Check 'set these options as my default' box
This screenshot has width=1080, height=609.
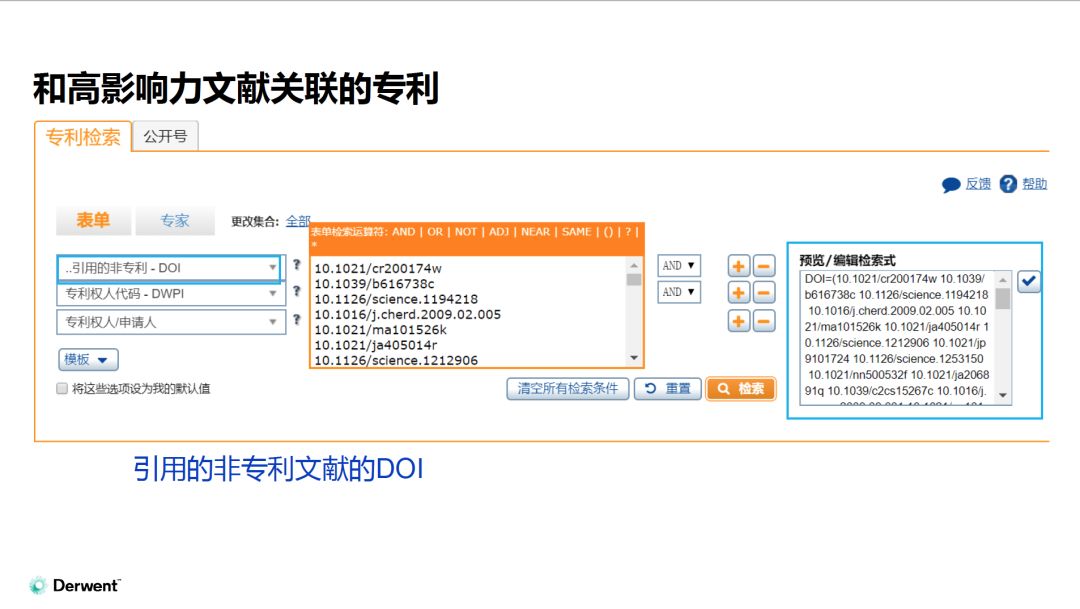(x=62, y=389)
